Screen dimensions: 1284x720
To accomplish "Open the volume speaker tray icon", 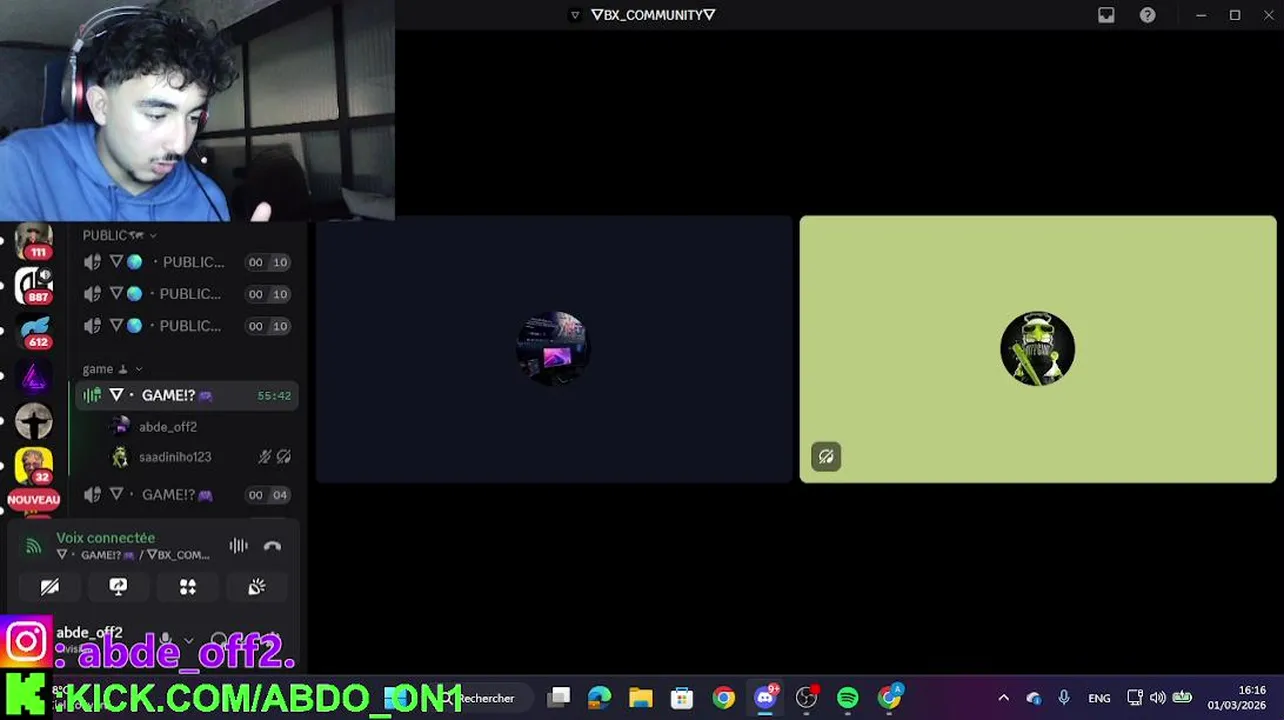I will click(x=1158, y=698).
